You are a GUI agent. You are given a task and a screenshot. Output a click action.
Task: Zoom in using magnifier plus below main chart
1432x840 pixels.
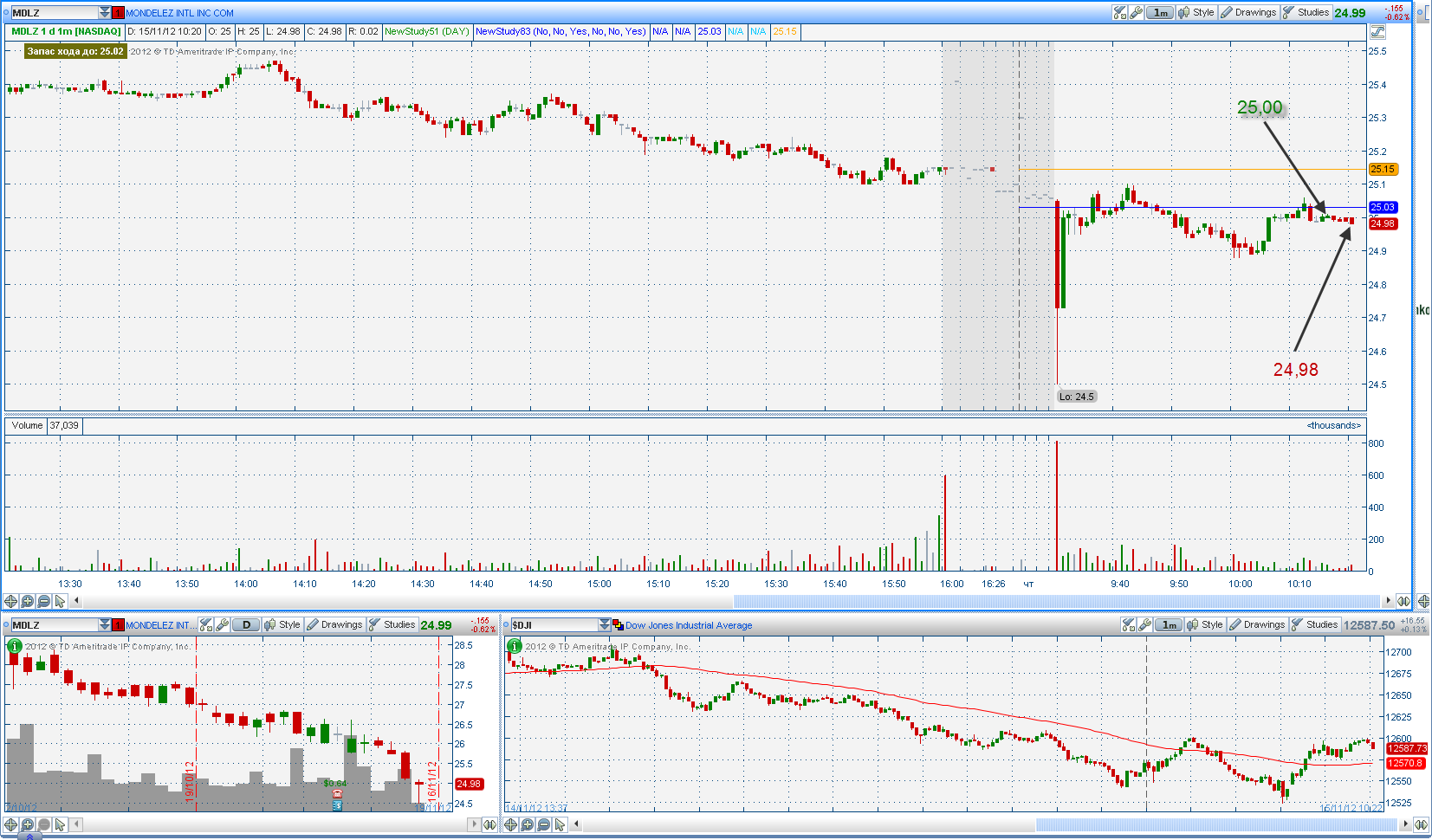[28, 601]
